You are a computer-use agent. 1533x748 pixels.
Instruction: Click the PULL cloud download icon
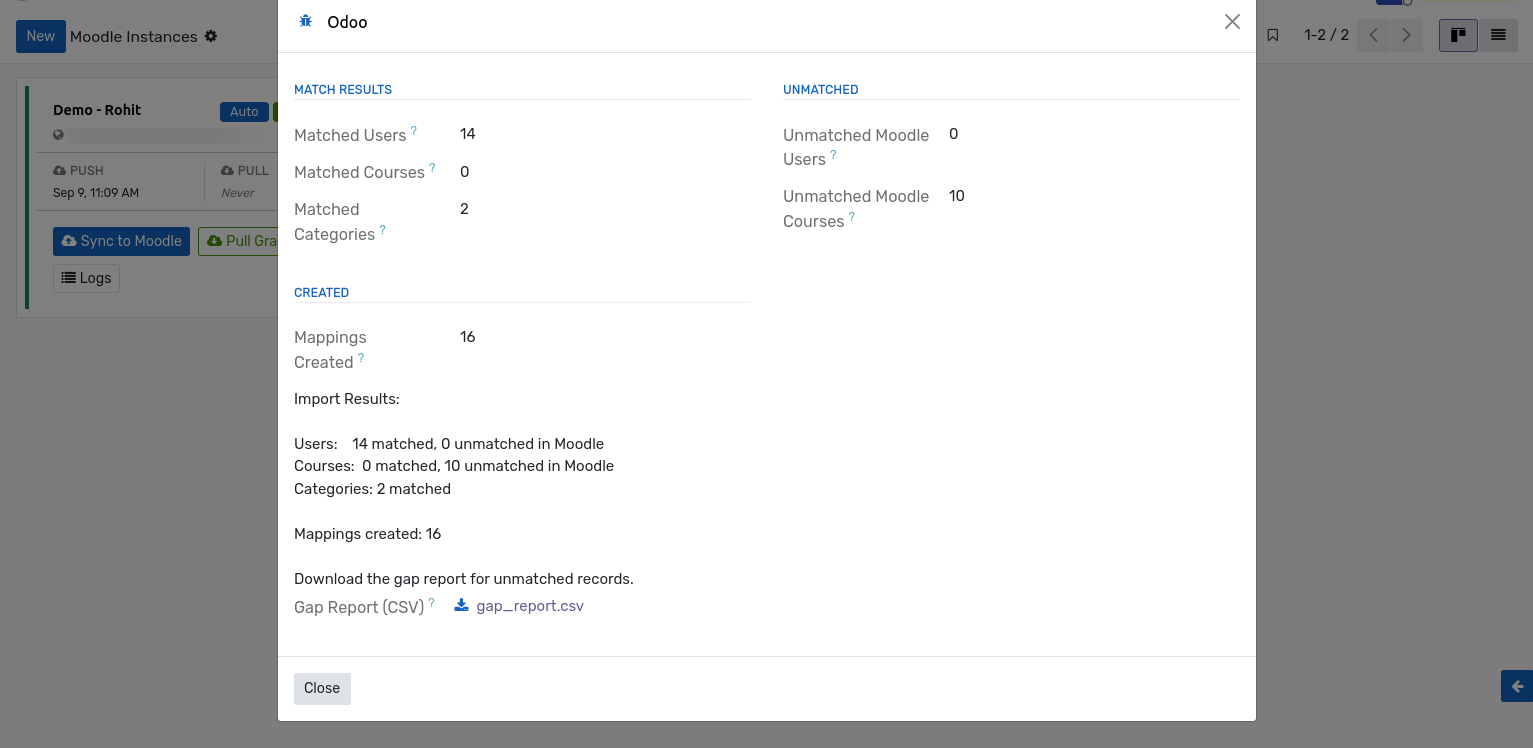click(x=227, y=171)
